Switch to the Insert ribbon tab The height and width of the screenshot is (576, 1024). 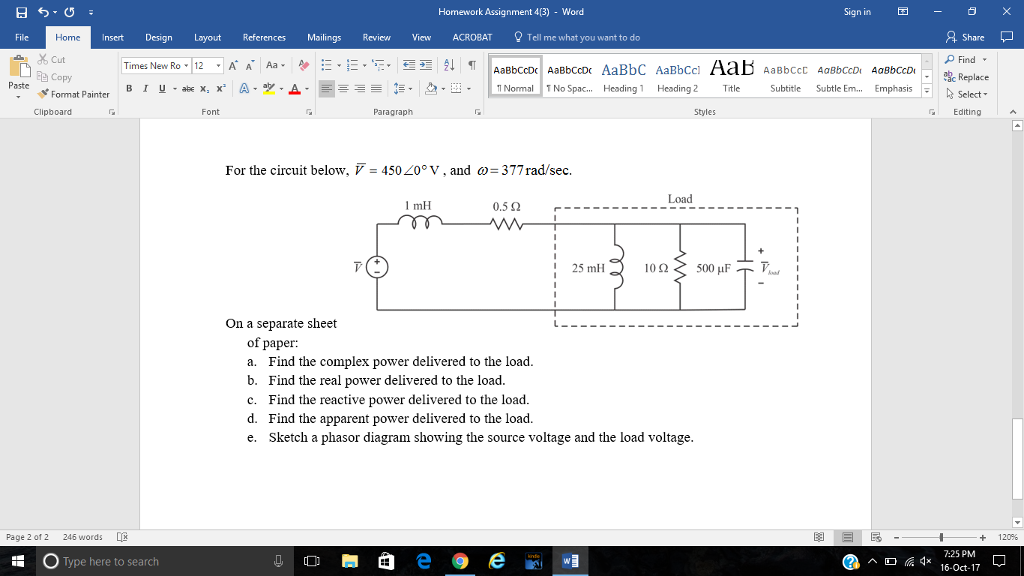[112, 37]
